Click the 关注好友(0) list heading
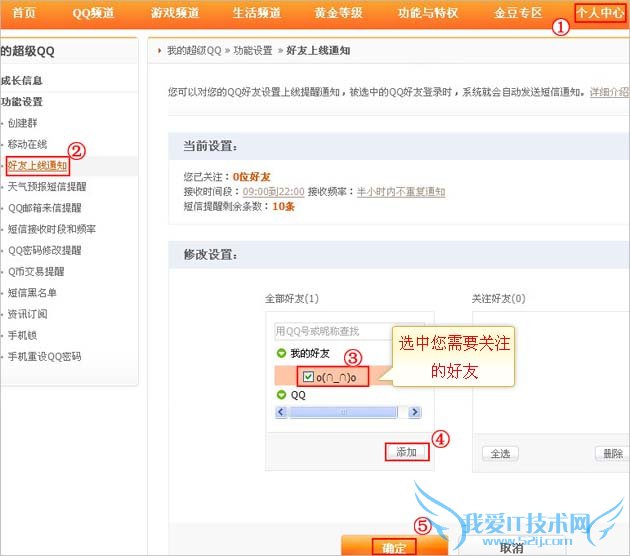Screen dimensions: 630x556 [x=499, y=298]
